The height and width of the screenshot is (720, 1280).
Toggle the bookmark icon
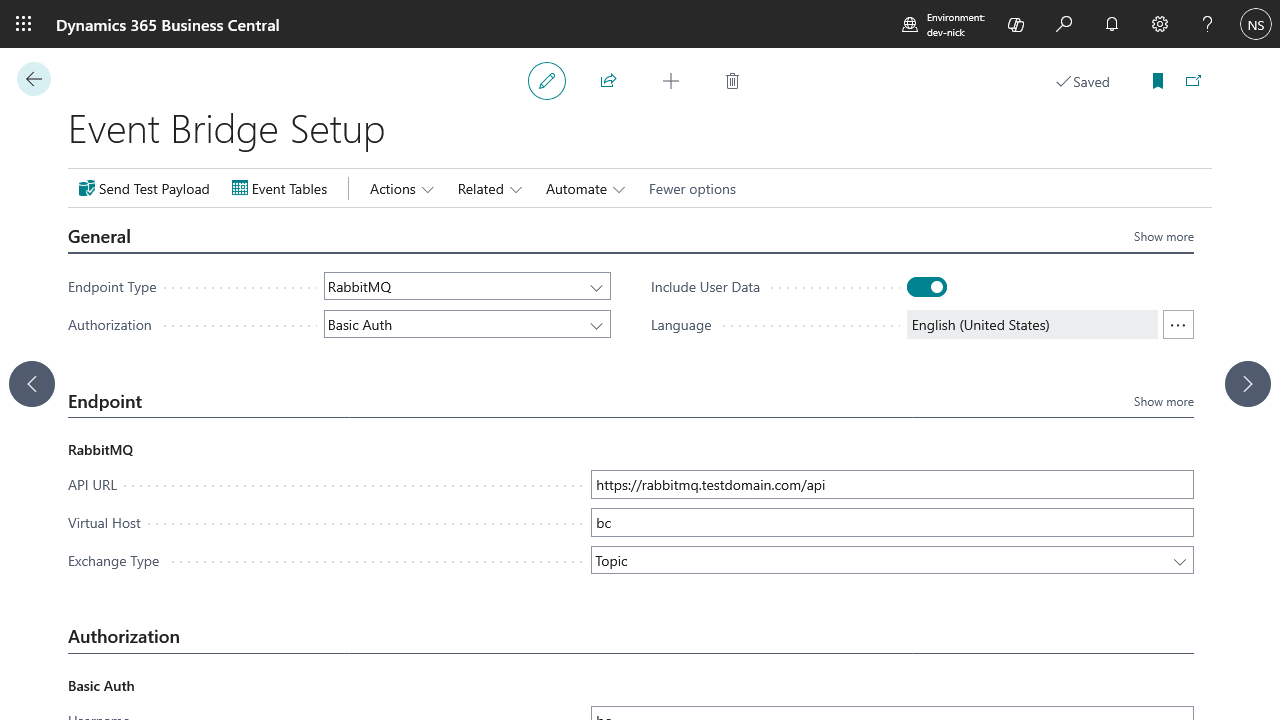tap(1158, 81)
